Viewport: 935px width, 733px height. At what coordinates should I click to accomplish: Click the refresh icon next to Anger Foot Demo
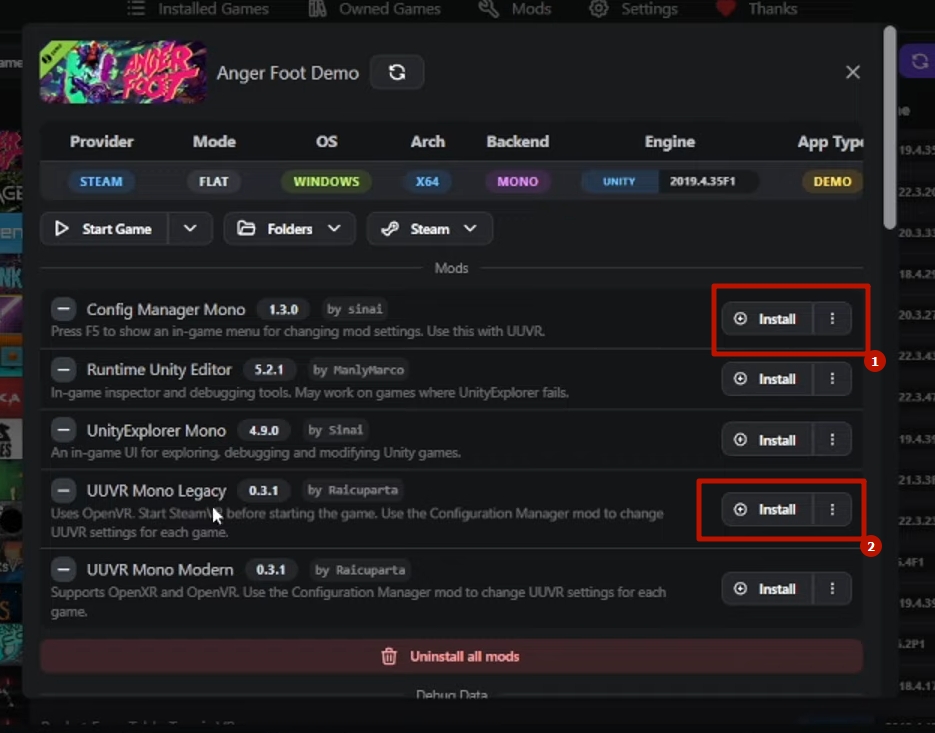tap(397, 72)
